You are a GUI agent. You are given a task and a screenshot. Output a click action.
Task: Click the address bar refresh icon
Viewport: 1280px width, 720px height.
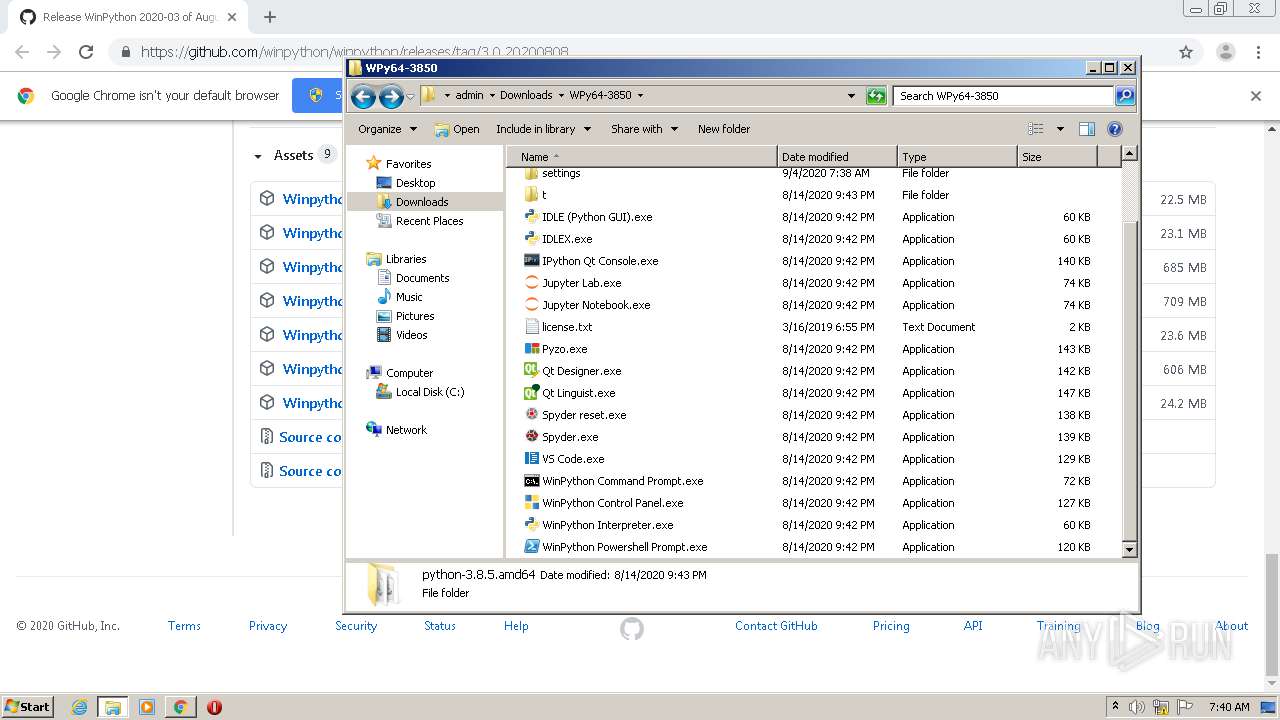pyautogui.click(x=876, y=96)
